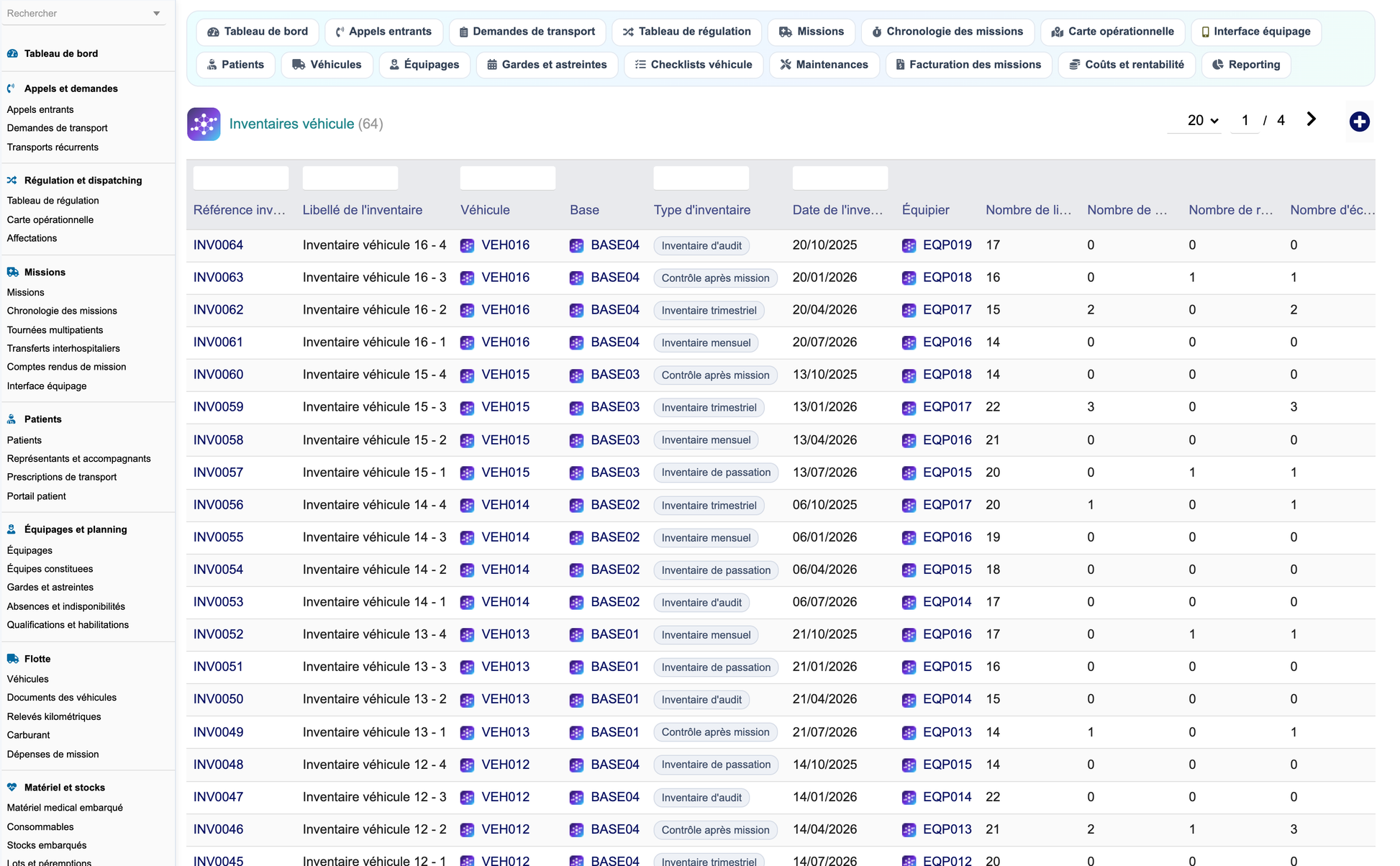1400x866 pixels.
Task: Click the Véhicule column filter field
Action: (x=508, y=178)
